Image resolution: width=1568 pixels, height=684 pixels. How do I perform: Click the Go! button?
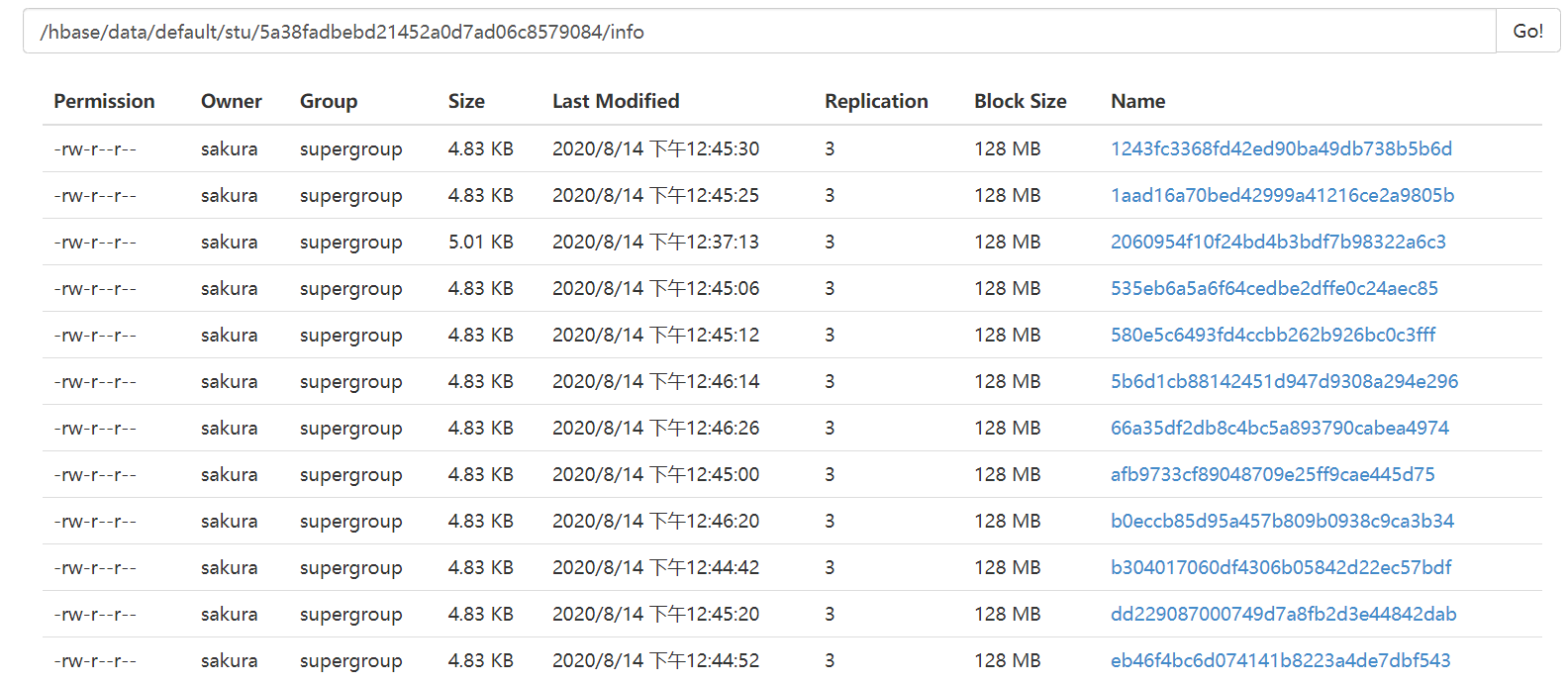(x=1527, y=32)
